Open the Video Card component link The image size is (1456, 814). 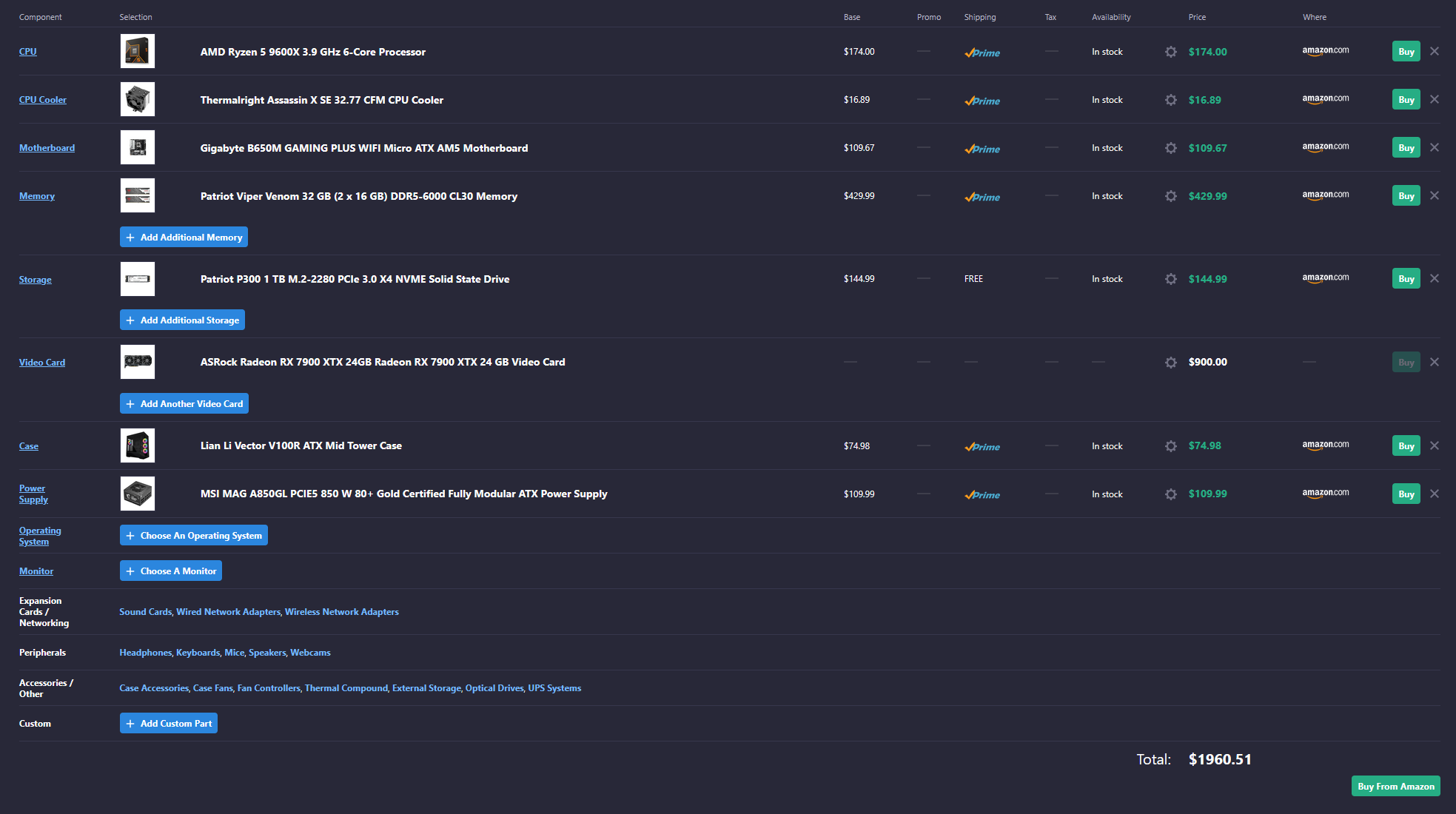tap(42, 363)
